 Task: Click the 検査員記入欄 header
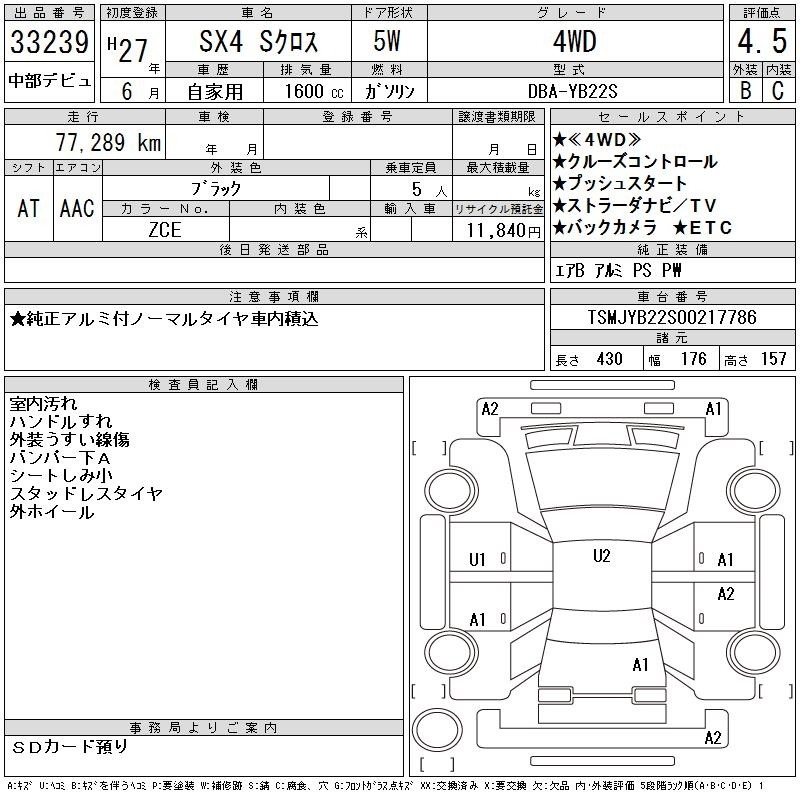204,384
